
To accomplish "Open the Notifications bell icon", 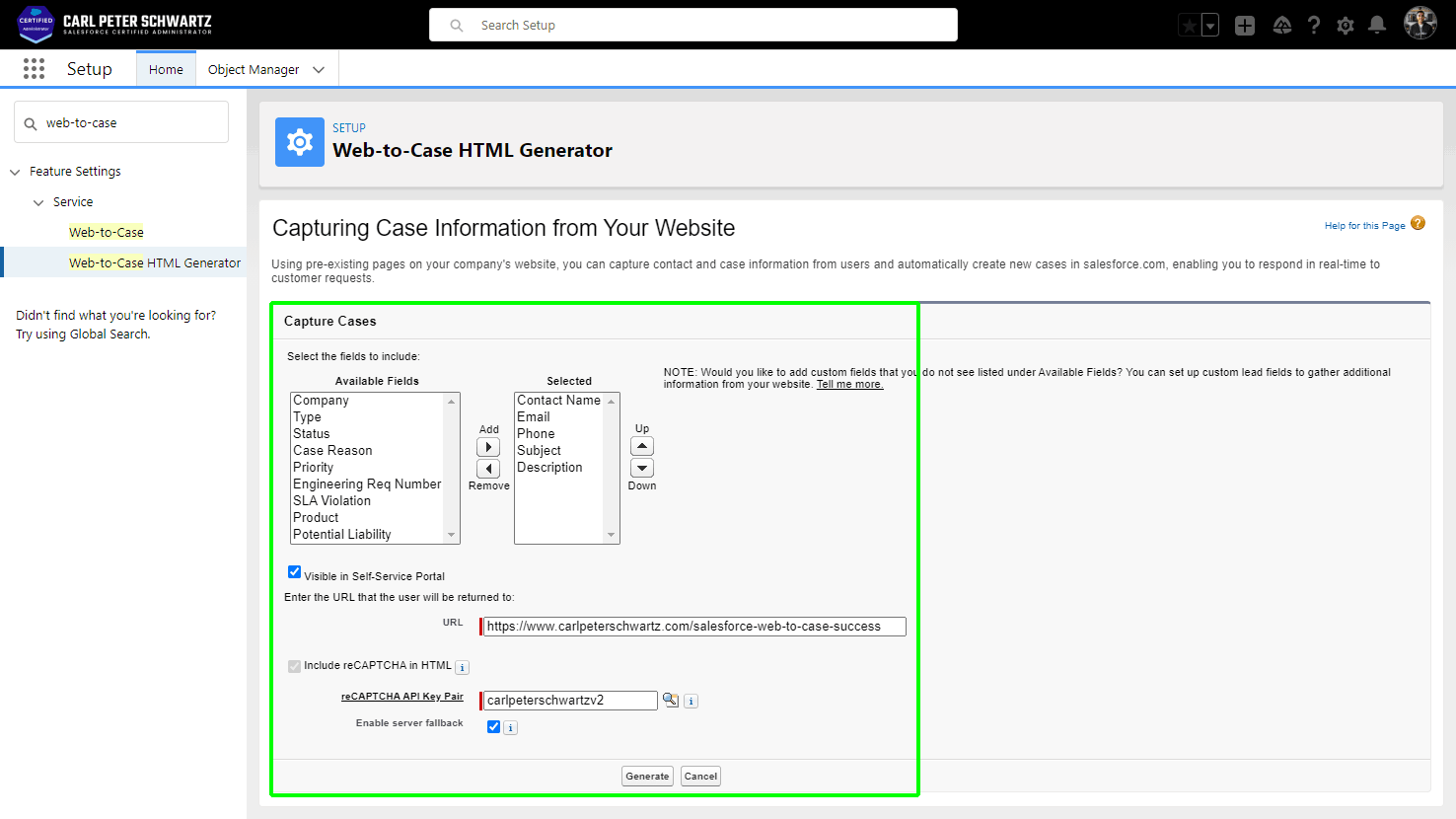I will [1377, 26].
